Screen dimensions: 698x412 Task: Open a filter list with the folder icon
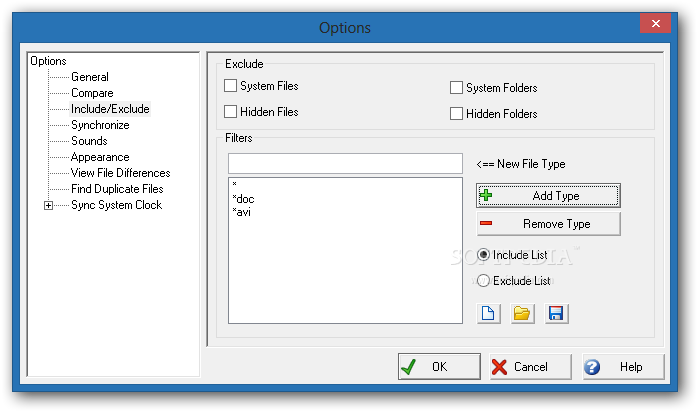tap(522, 314)
